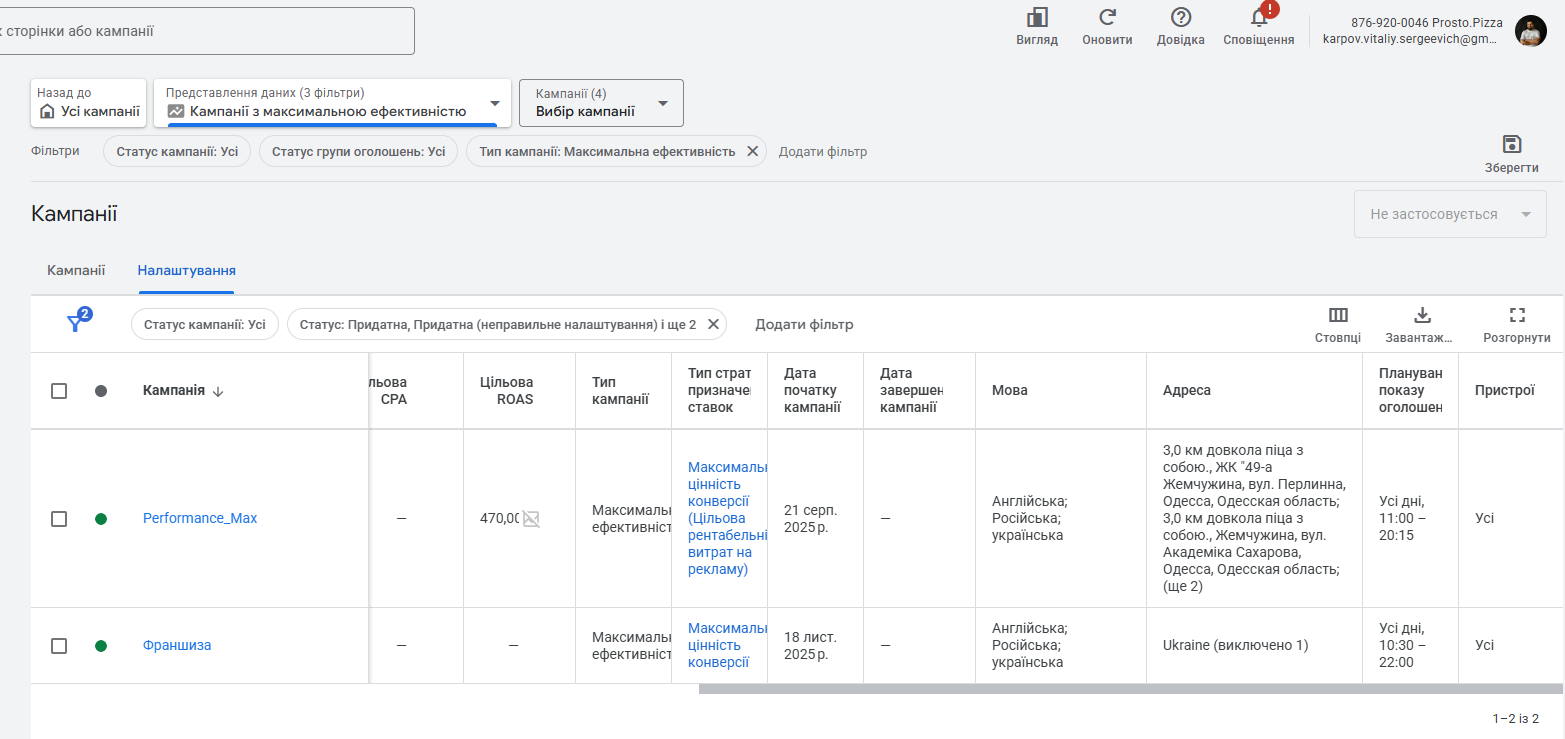This screenshot has width=1565, height=739.
Task: Remove the Тип кампанії filter chip
Action: coord(752,152)
